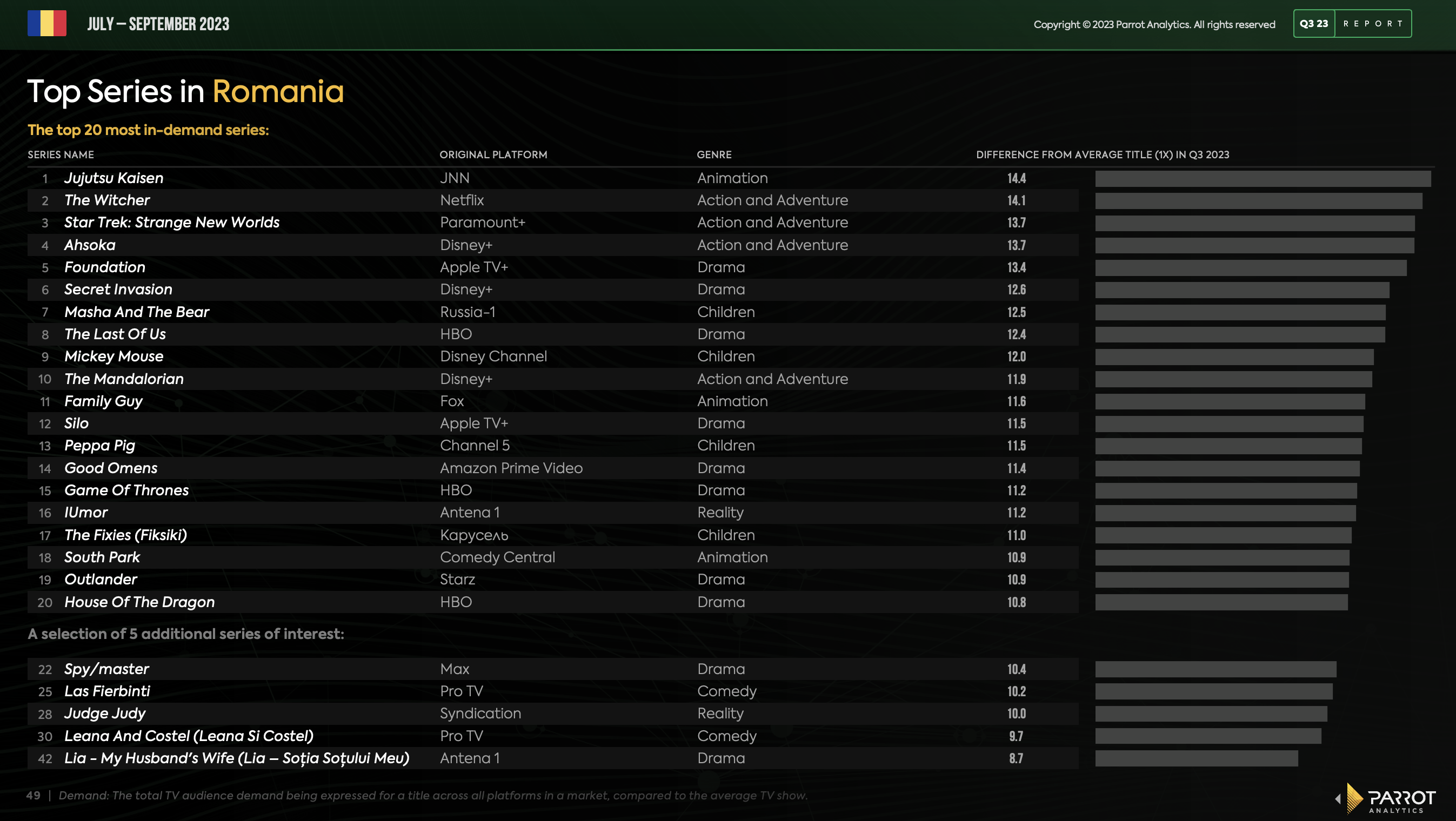Click the Reality genre for iUmor
Screen dimensions: 1456x821
pyautogui.click(x=720, y=513)
